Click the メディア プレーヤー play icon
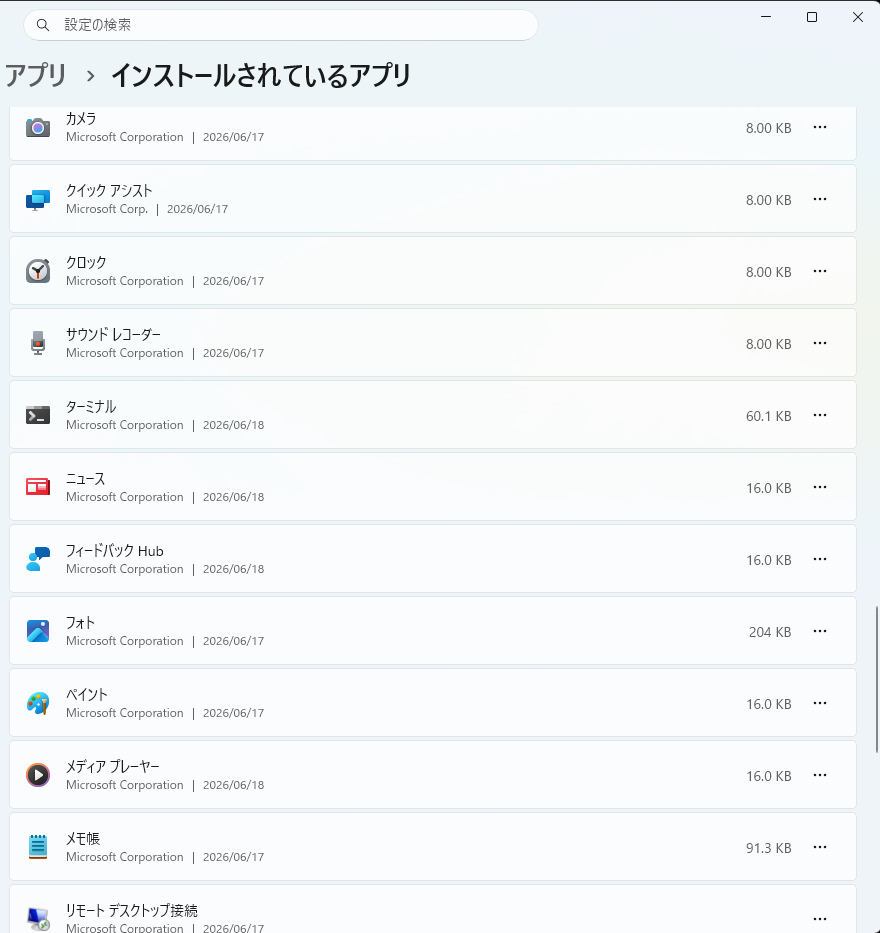Screen dimensions: 880x933 [37, 775]
